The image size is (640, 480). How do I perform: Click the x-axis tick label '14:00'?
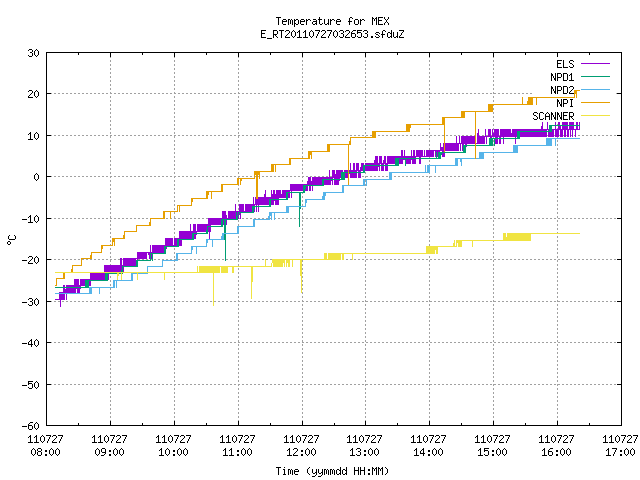pos(428,452)
